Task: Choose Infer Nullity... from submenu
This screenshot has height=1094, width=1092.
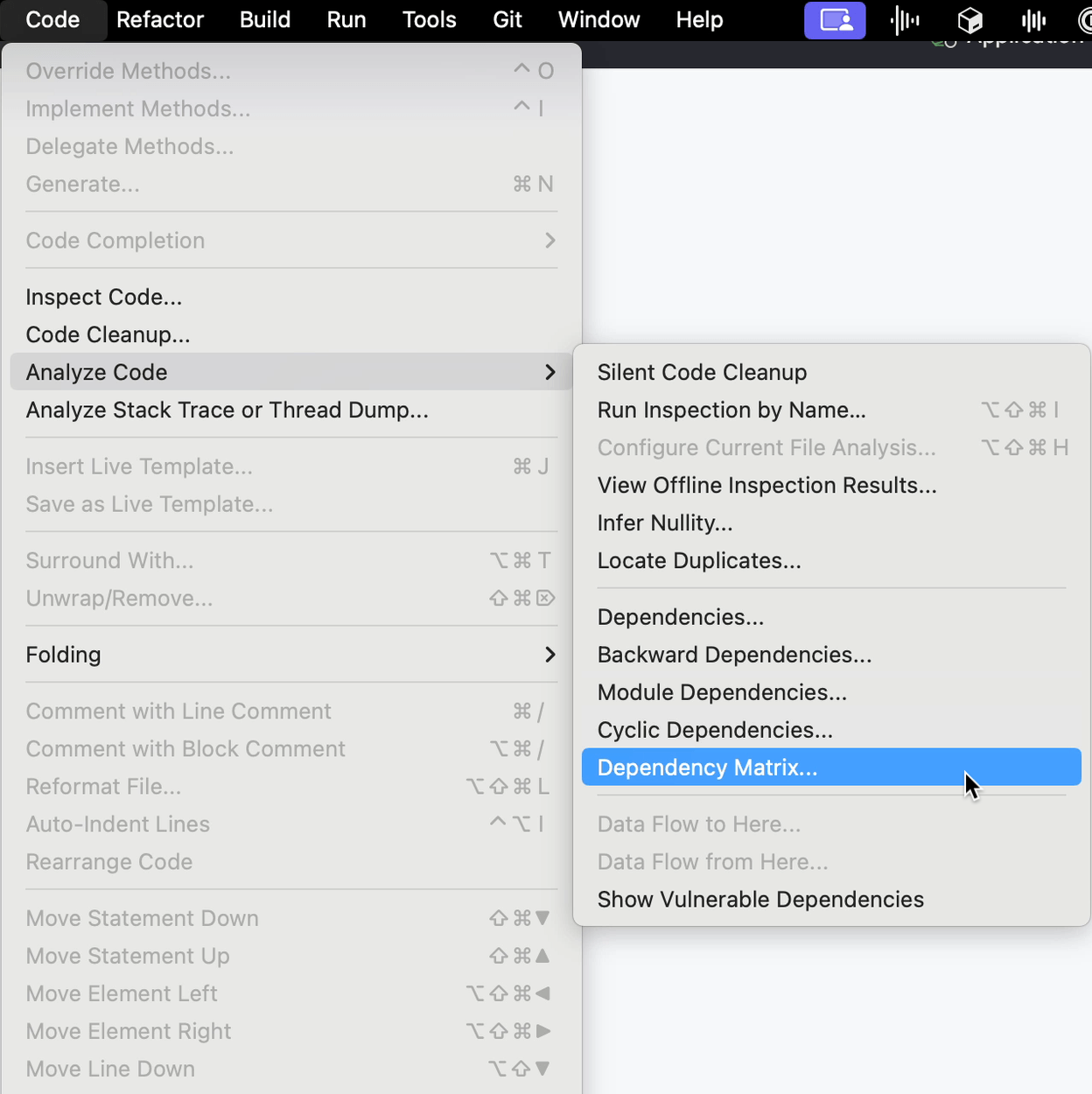Action: coord(665,523)
